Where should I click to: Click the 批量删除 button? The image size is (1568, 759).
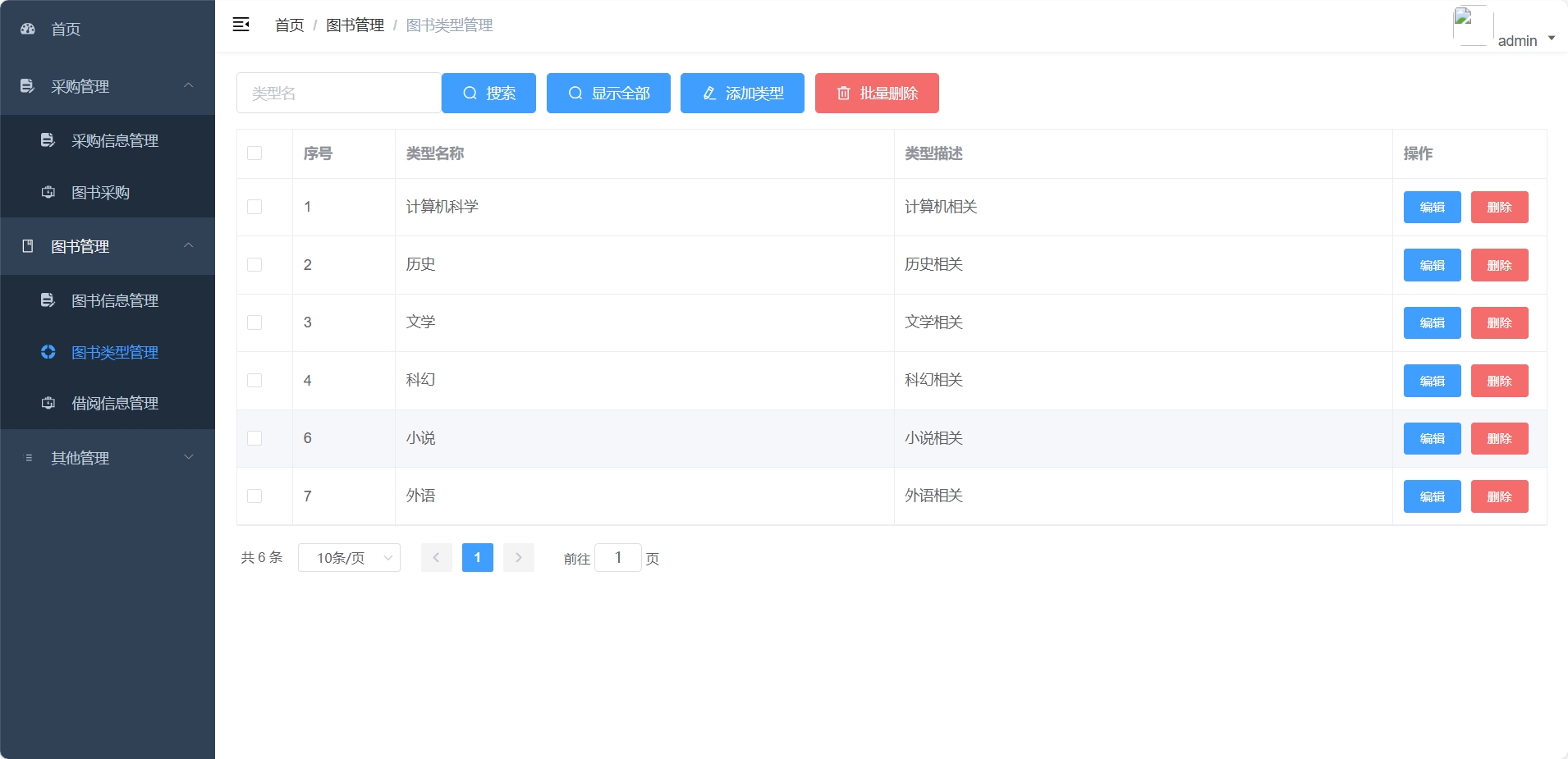877,93
